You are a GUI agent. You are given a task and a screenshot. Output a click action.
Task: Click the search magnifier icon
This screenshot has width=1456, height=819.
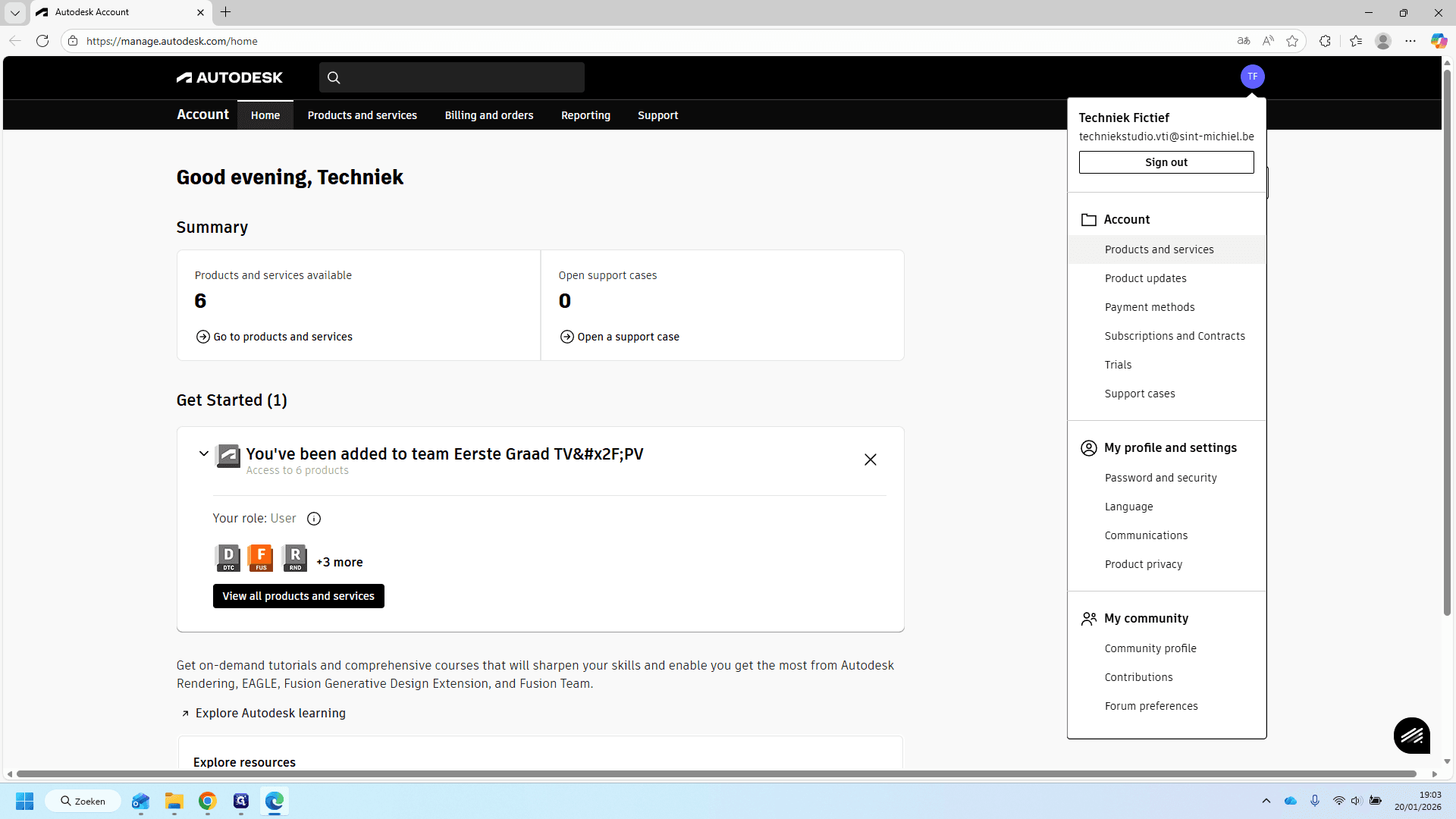coord(334,77)
